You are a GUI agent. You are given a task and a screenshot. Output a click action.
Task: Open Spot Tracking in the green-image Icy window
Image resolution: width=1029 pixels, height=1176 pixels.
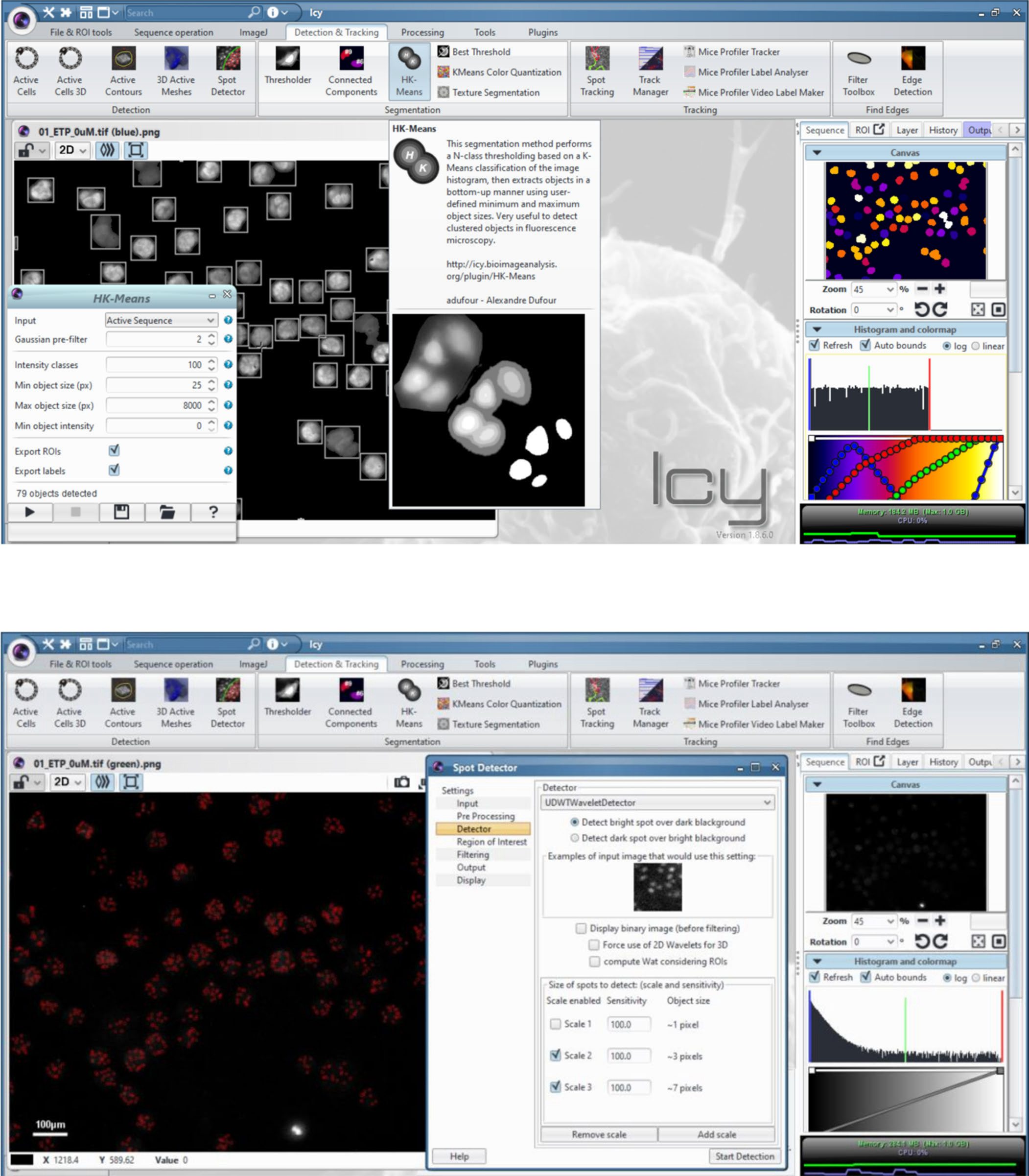pos(597,704)
